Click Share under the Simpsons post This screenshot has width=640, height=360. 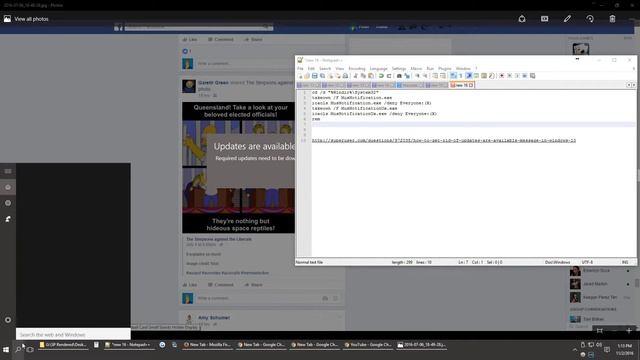click(x=253, y=284)
